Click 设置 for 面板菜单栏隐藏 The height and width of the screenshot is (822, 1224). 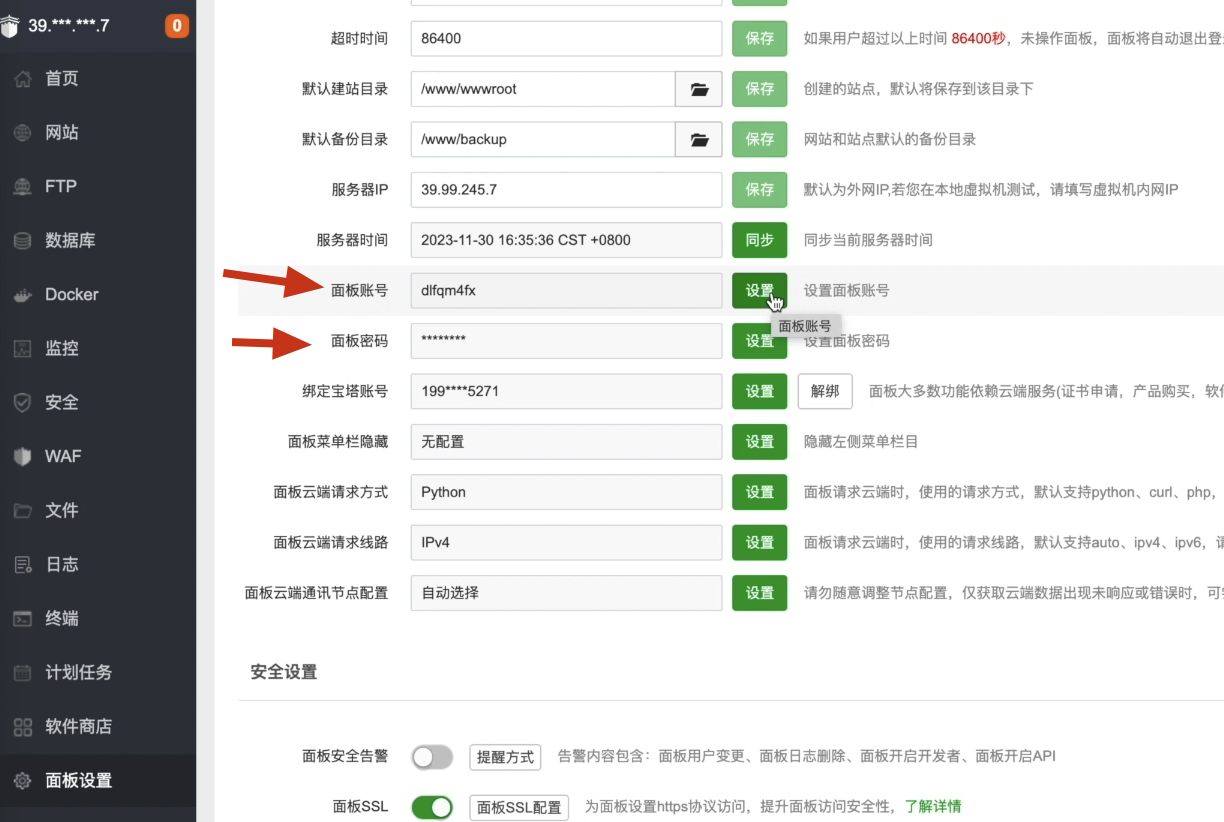760,442
